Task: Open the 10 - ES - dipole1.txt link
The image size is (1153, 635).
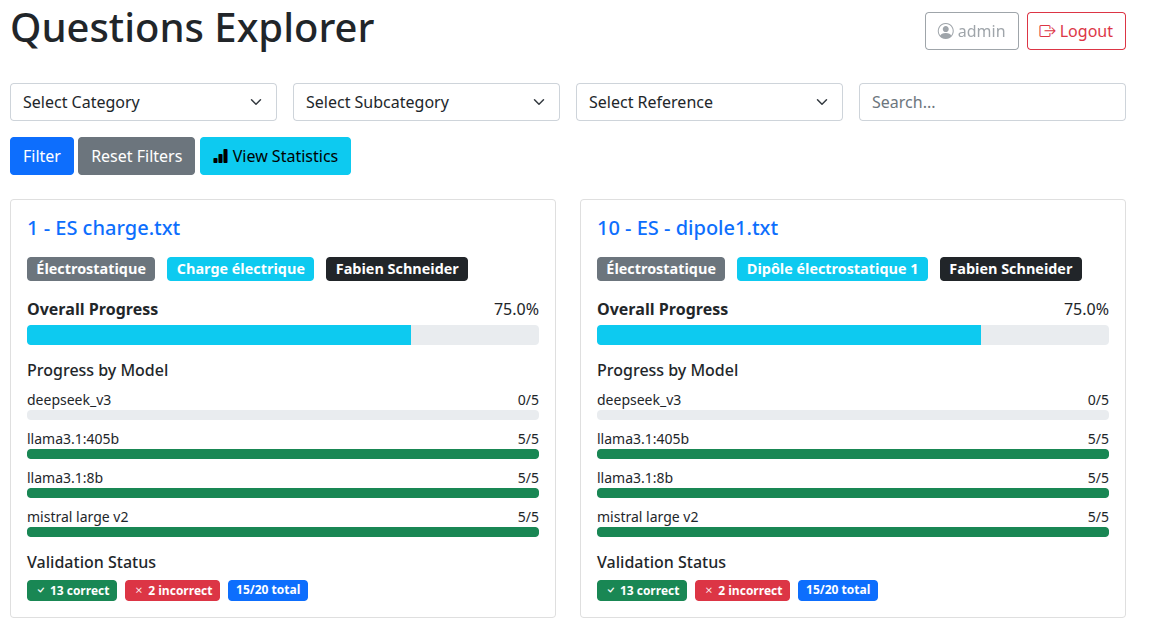Action: (x=687, y=228)
